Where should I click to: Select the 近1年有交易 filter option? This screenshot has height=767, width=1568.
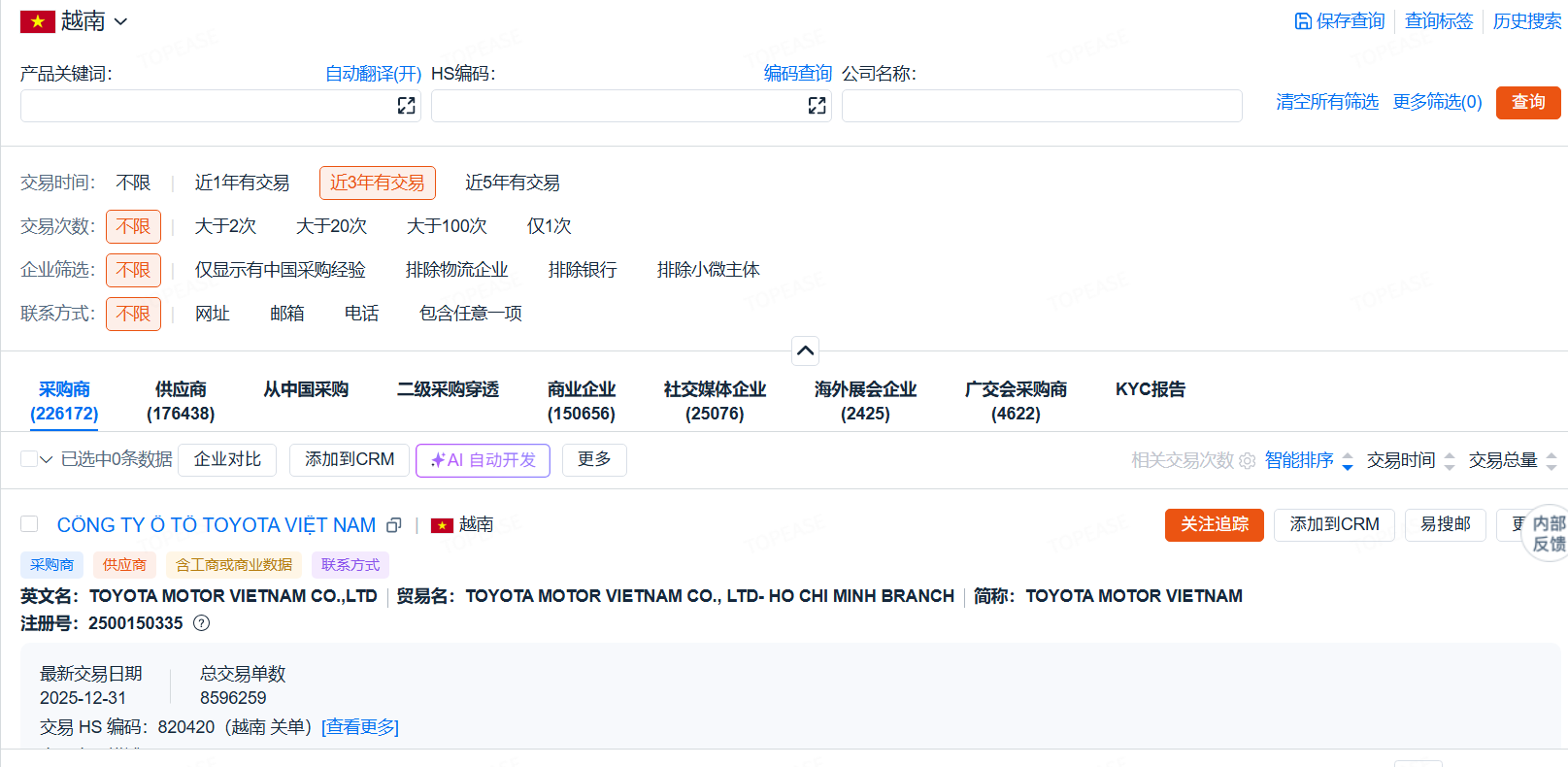[242, 183]
